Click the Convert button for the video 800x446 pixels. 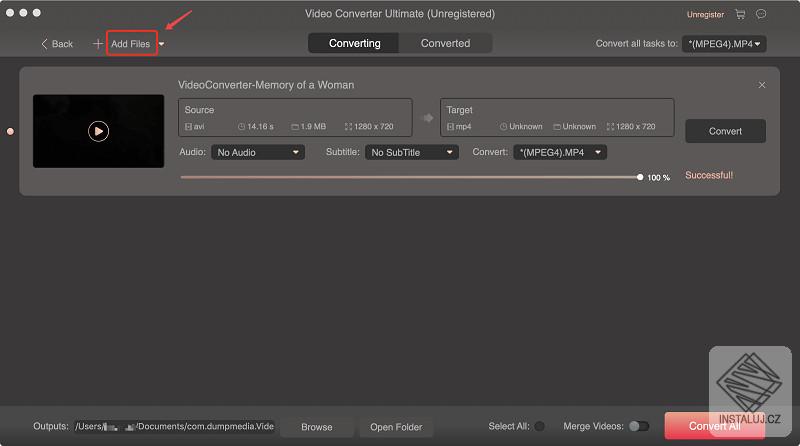(725, 131)
